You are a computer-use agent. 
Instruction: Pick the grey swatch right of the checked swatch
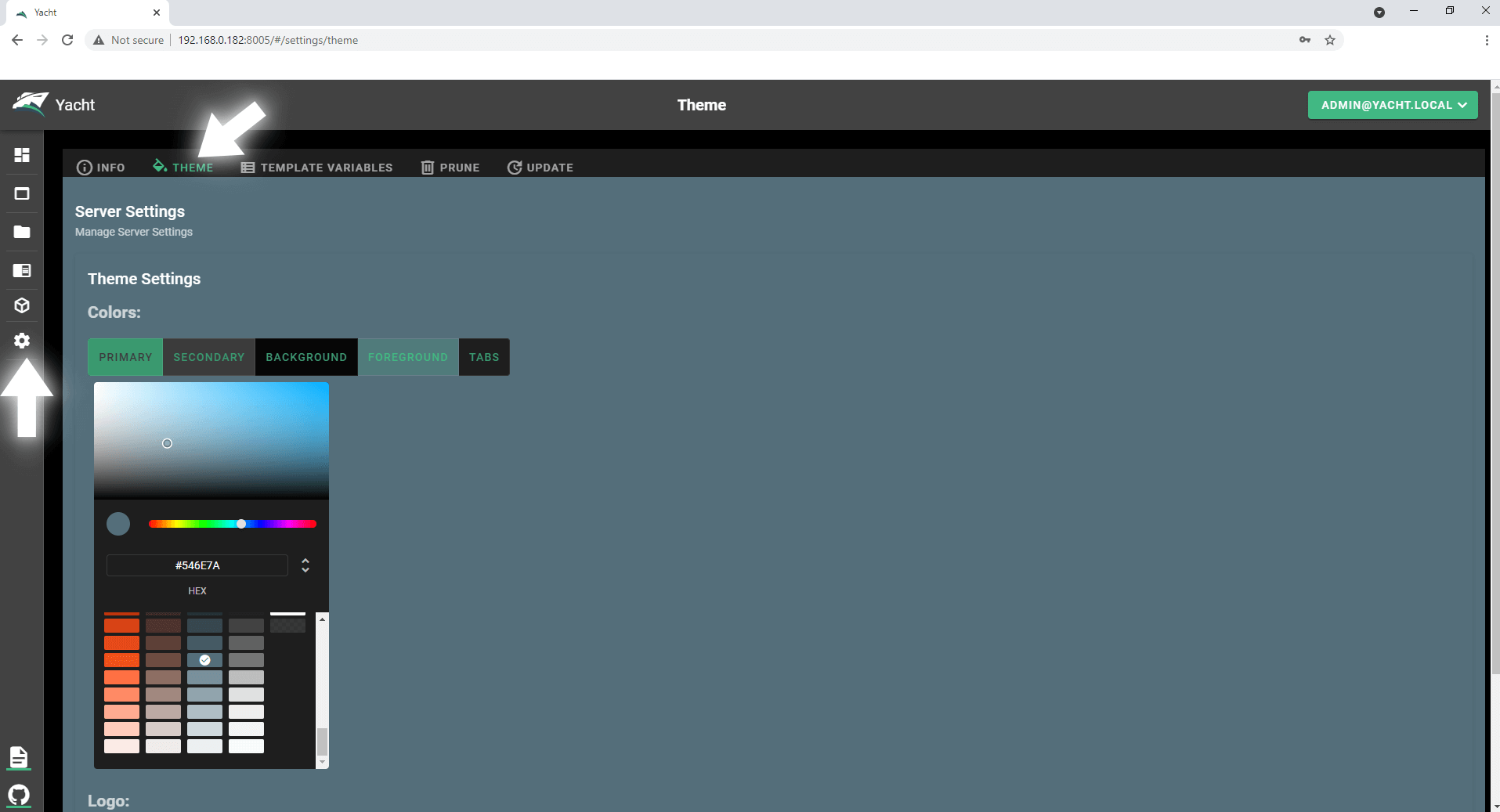tap(246, 660)
